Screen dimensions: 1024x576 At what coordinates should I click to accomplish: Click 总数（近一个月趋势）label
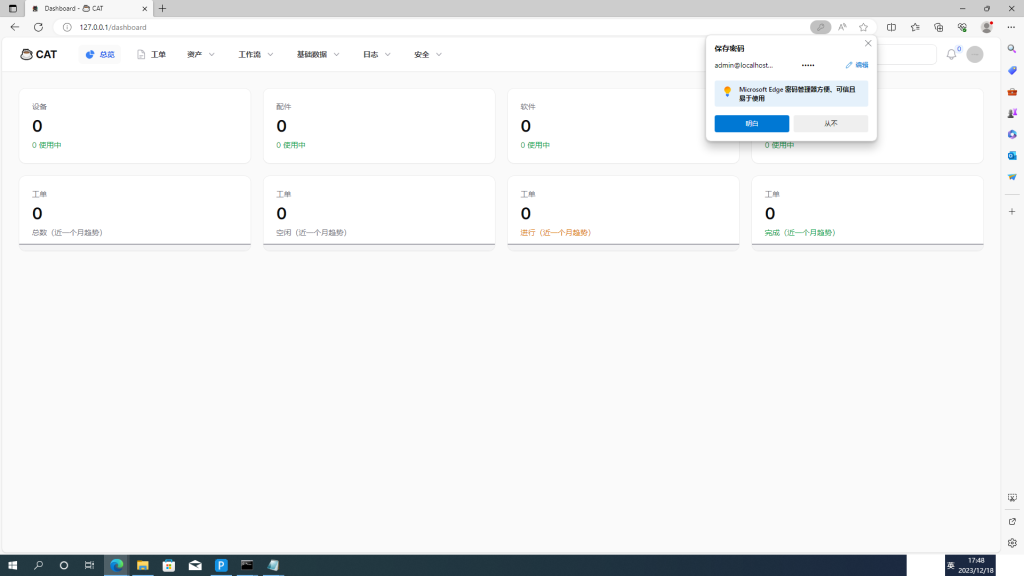point(67,232)
